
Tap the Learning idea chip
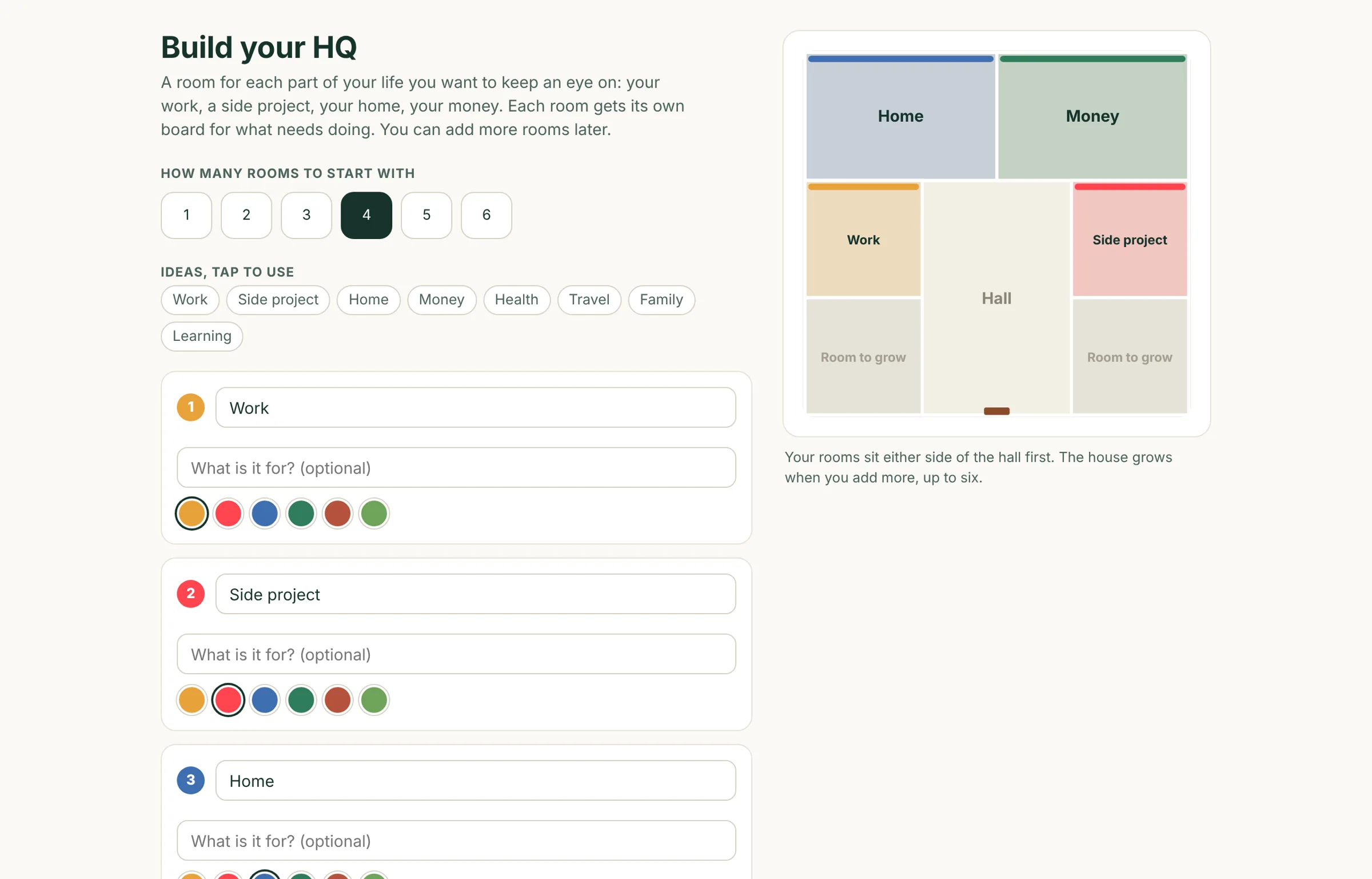point(202,336)
